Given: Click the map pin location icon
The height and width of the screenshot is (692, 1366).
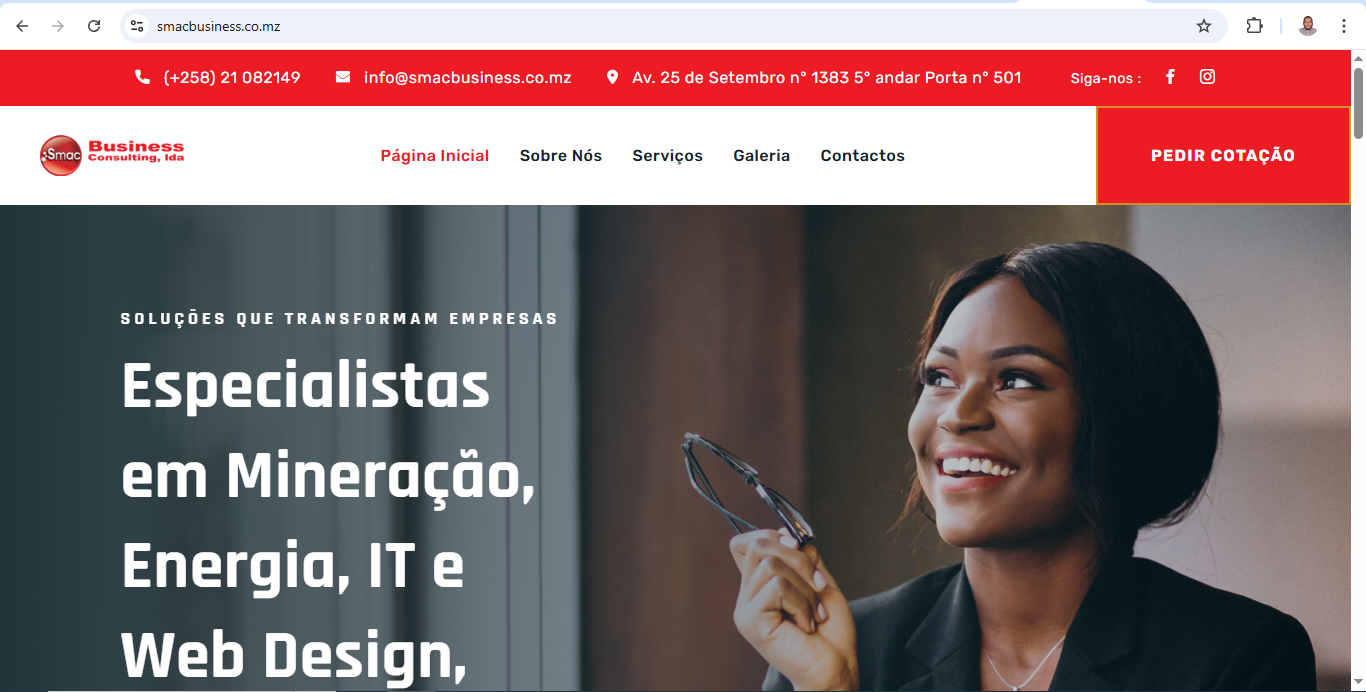Looking at the screenshot, I should coord(613,77).
